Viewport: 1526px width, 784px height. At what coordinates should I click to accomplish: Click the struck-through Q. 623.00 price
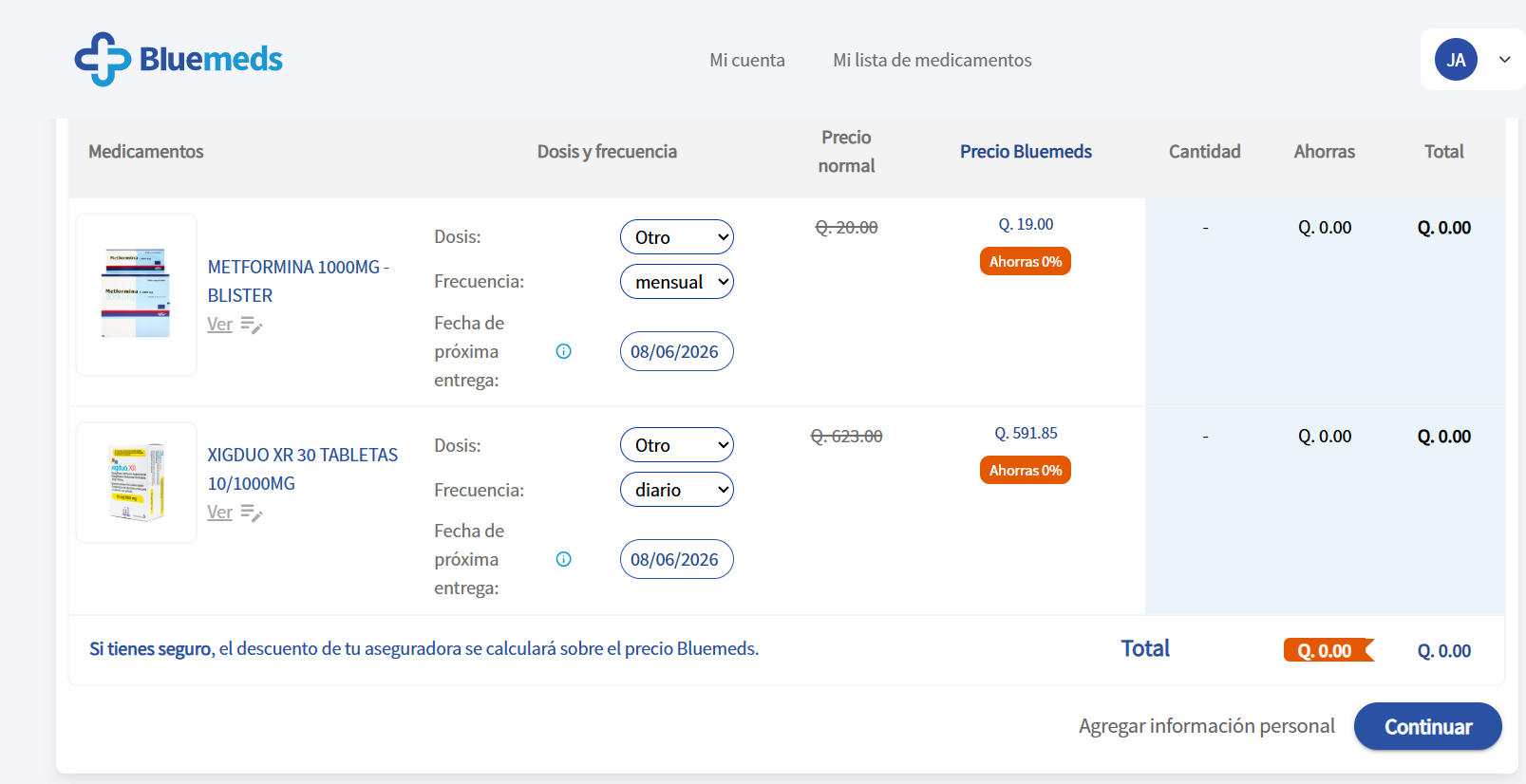coord(846,437)
